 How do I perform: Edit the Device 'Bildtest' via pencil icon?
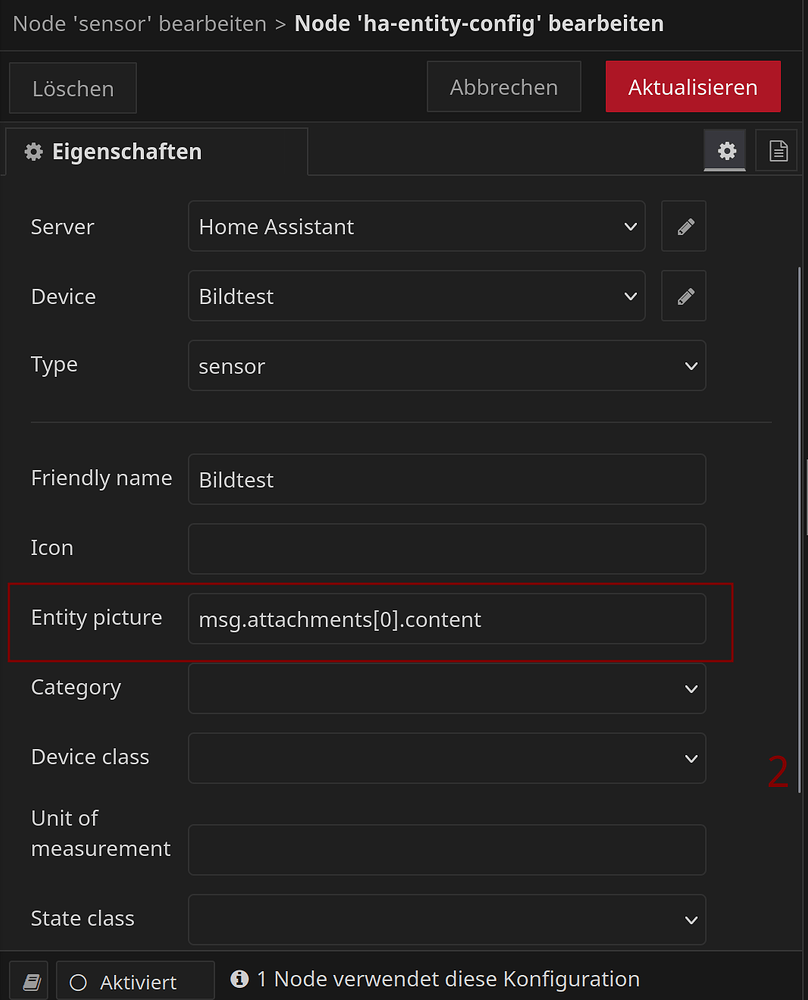(684, 296)
